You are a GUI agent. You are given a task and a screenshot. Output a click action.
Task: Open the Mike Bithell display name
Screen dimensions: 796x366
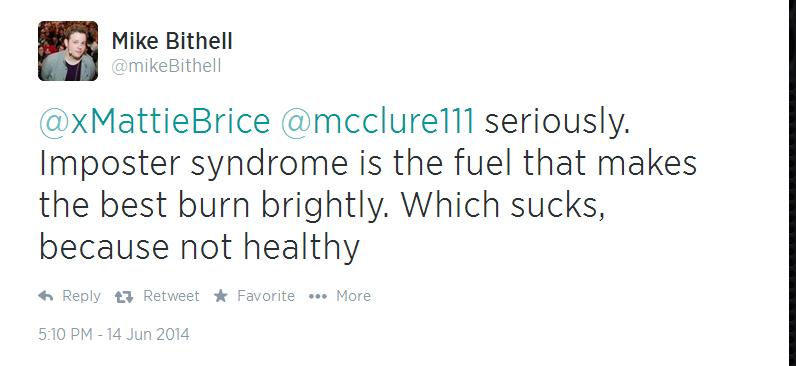[172, 41]
